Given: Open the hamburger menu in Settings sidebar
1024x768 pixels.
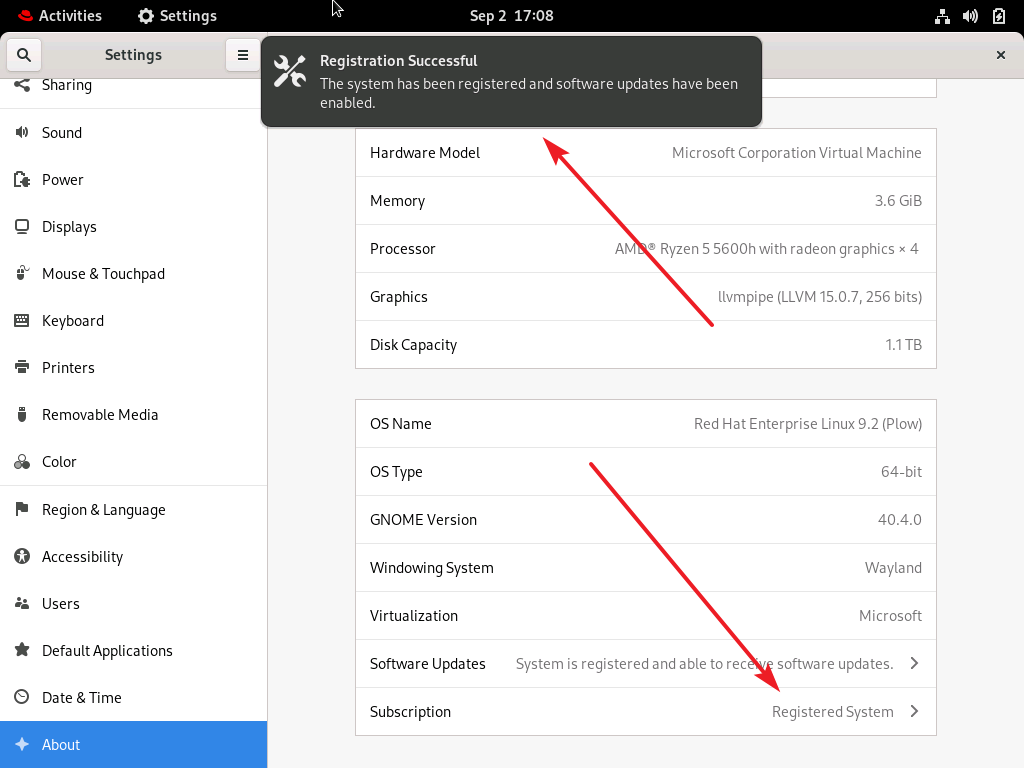Looking at the screenshot, I should click(x=242, y=55).
